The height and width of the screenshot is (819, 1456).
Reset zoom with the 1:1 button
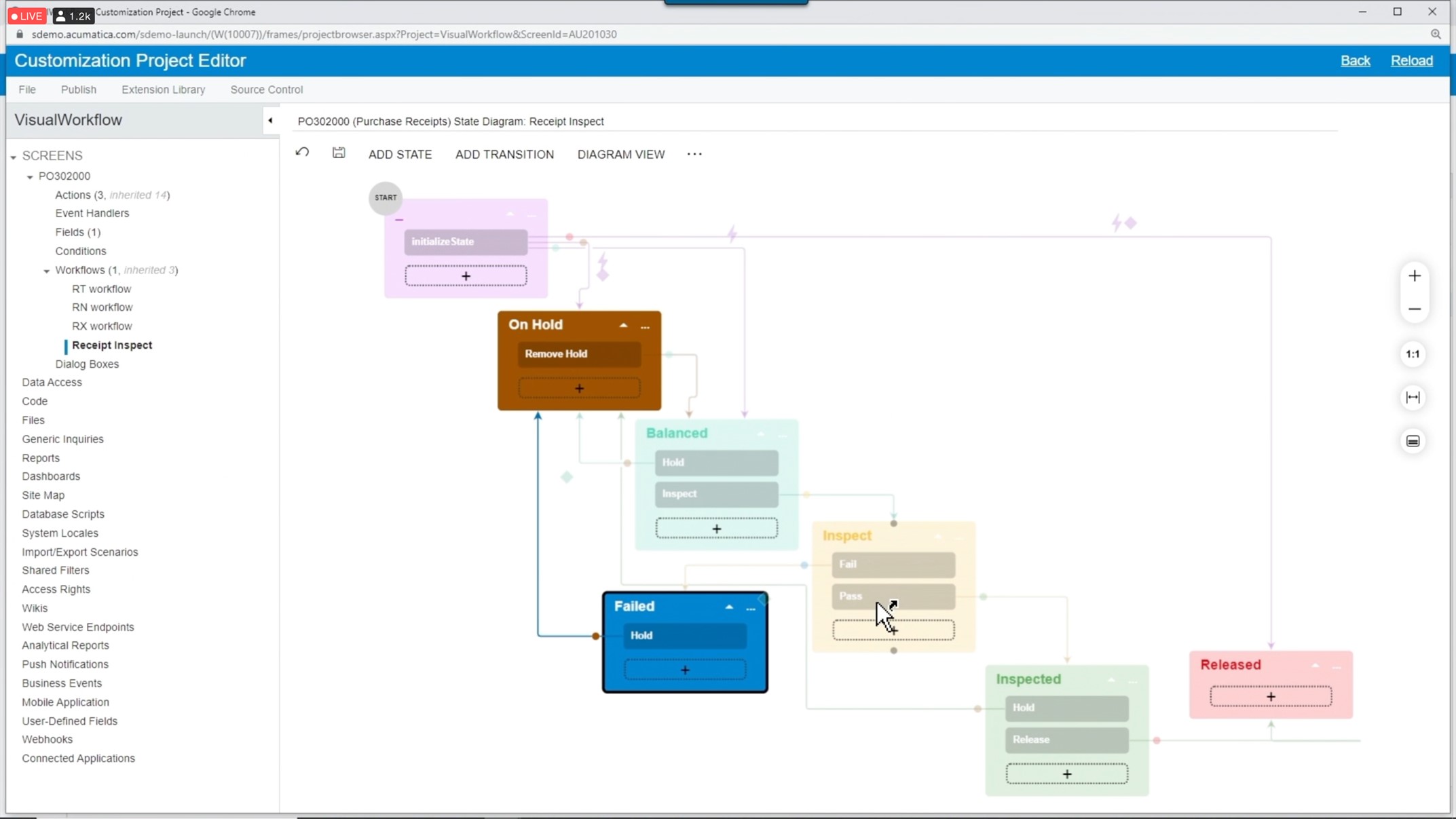pyautogui.click(x=1413, y=354)
